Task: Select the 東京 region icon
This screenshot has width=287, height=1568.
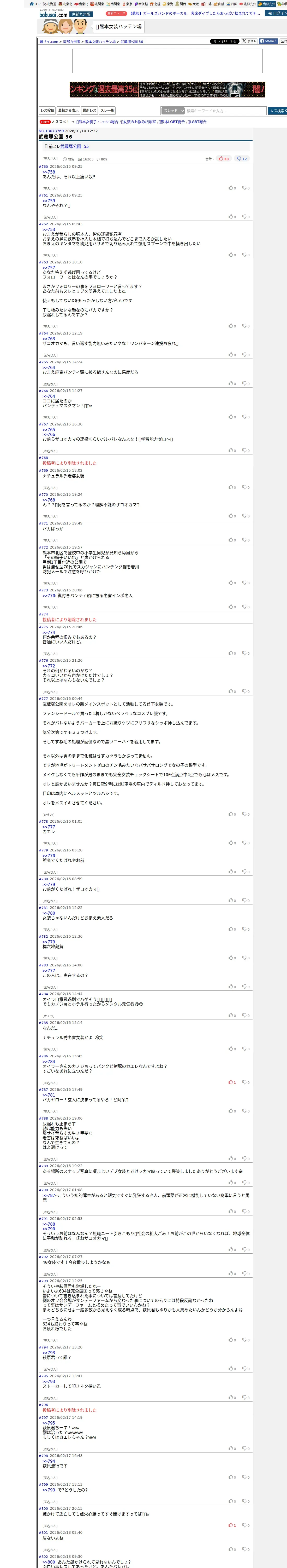Action: click(127, 4)
